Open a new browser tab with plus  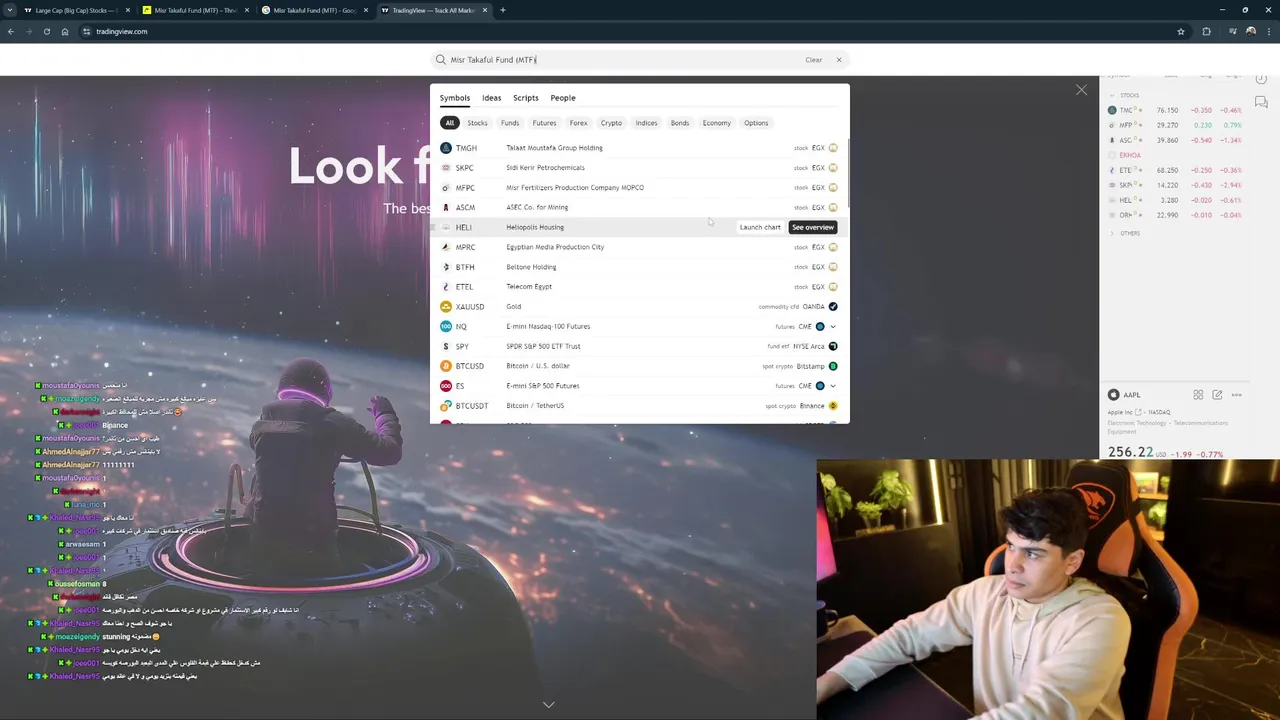[x=502, y=10]
